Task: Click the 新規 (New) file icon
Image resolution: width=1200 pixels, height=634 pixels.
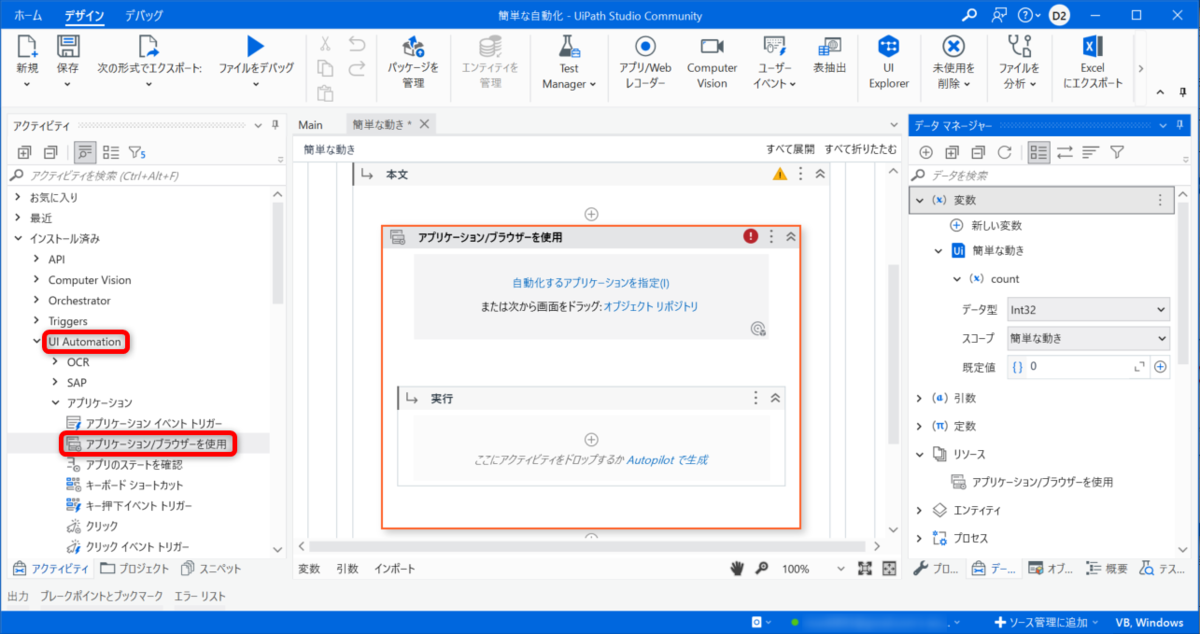Action: (x=27, y=47)
